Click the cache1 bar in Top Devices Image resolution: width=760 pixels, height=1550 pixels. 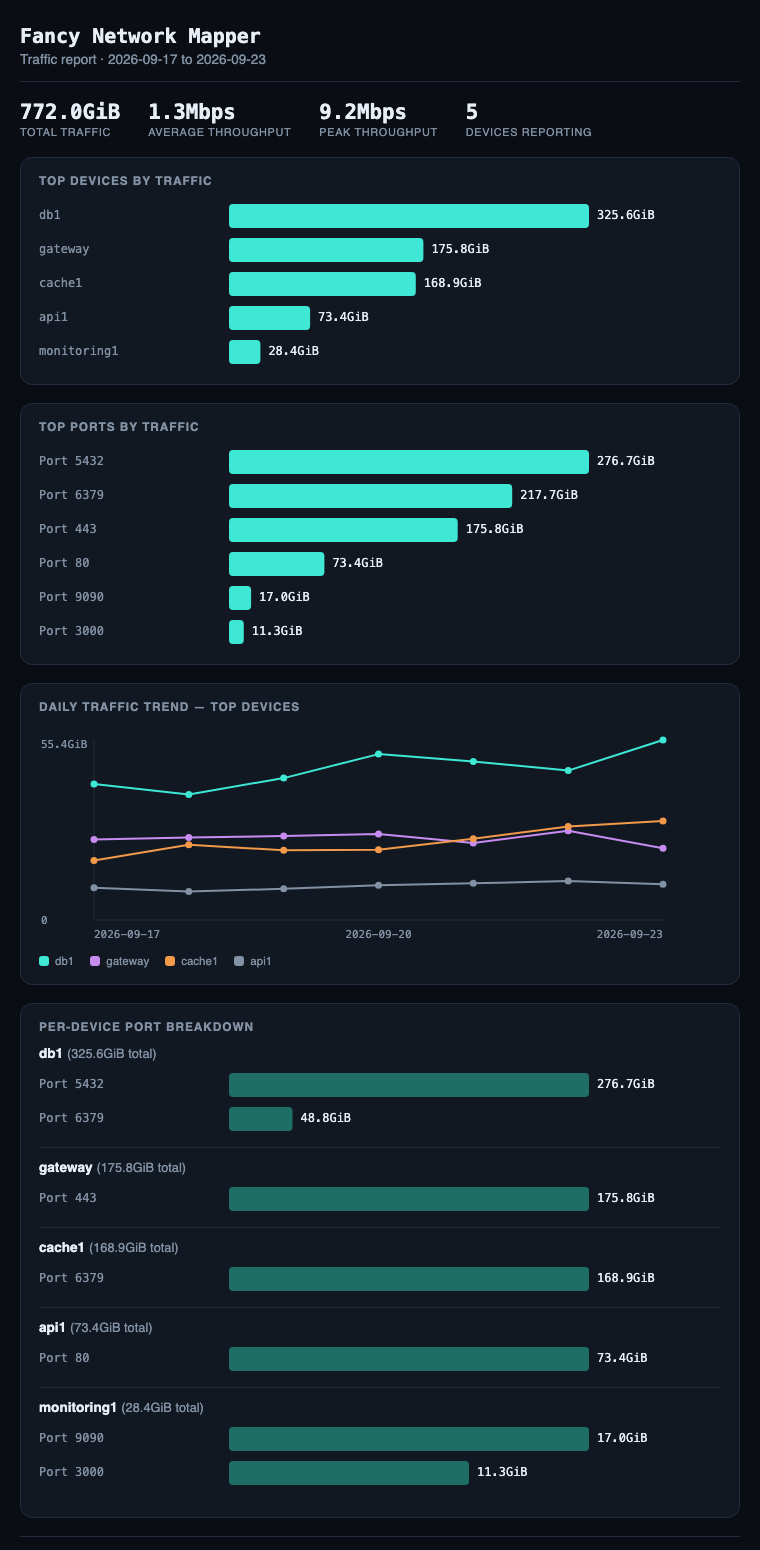(322, 284)
